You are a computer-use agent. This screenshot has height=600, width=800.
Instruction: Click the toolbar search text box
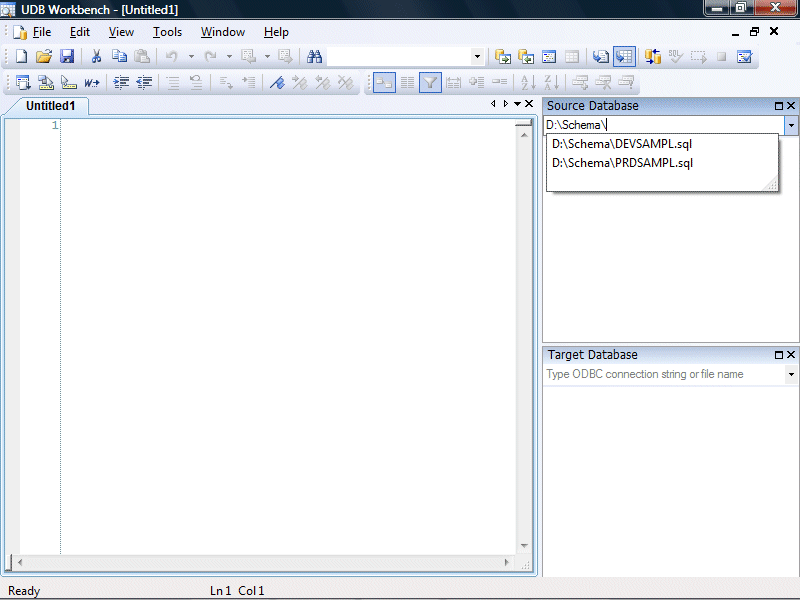point(399,57)
